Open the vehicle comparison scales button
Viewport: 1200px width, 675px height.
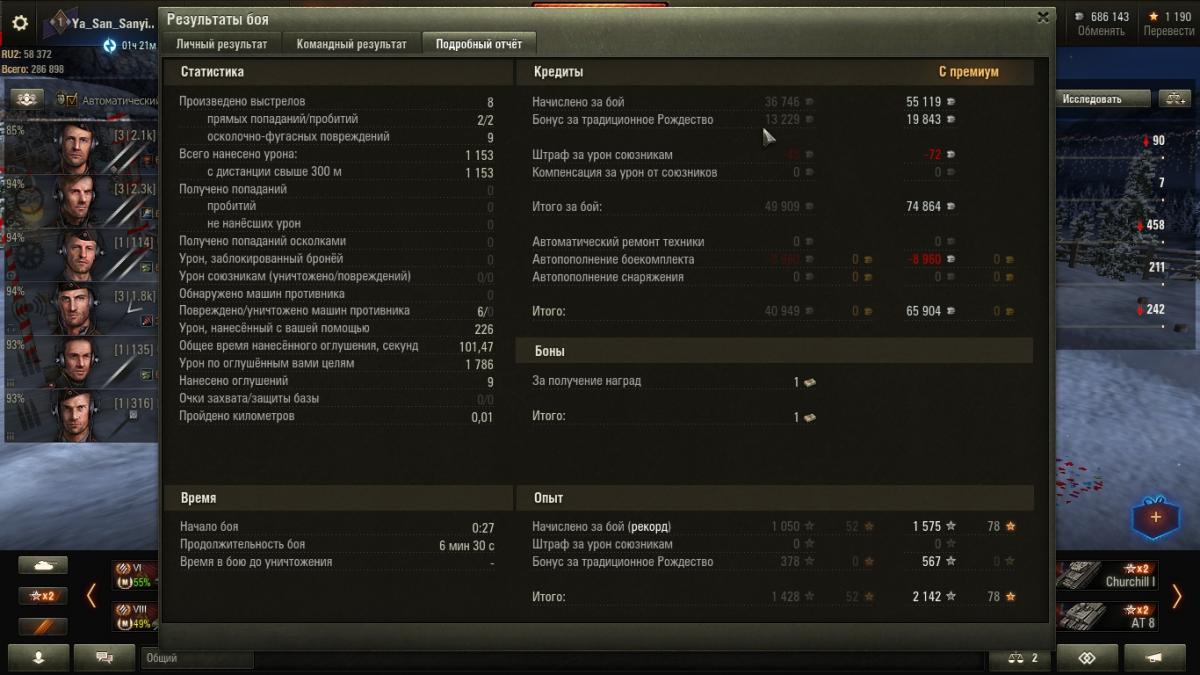[x=1020, y=659]
